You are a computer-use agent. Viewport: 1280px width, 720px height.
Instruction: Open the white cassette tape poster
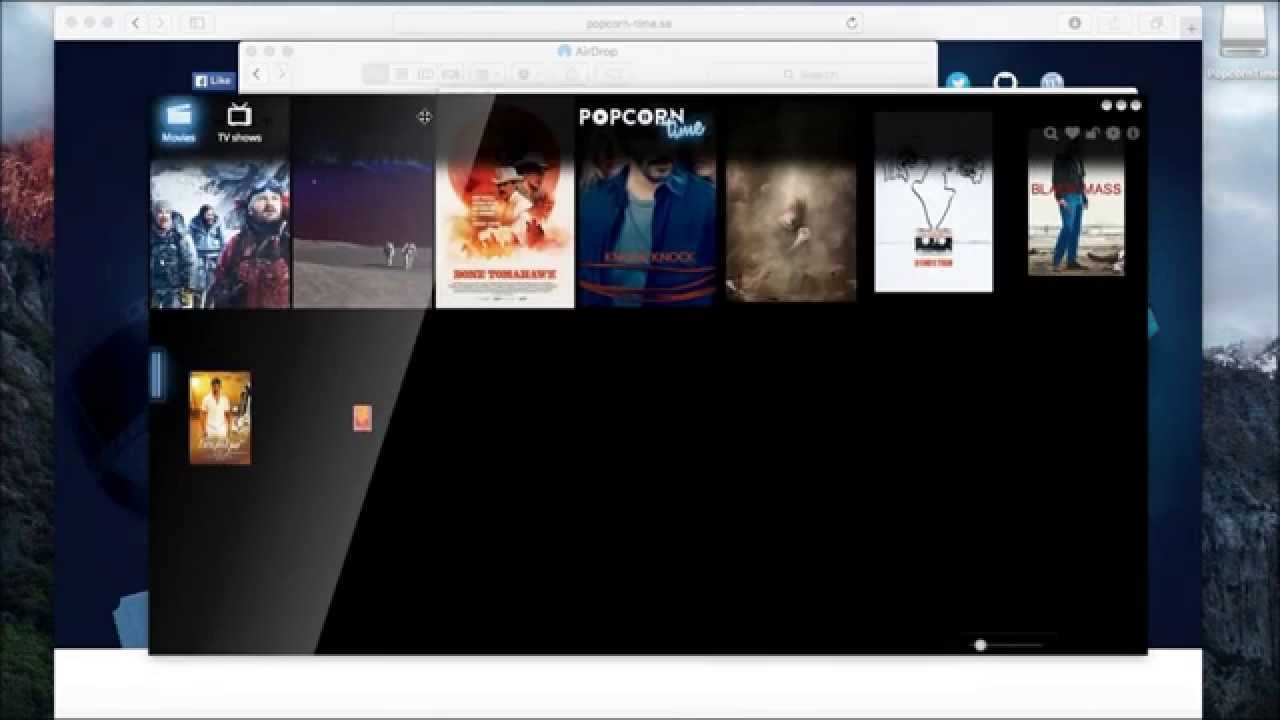click(934, 202)
